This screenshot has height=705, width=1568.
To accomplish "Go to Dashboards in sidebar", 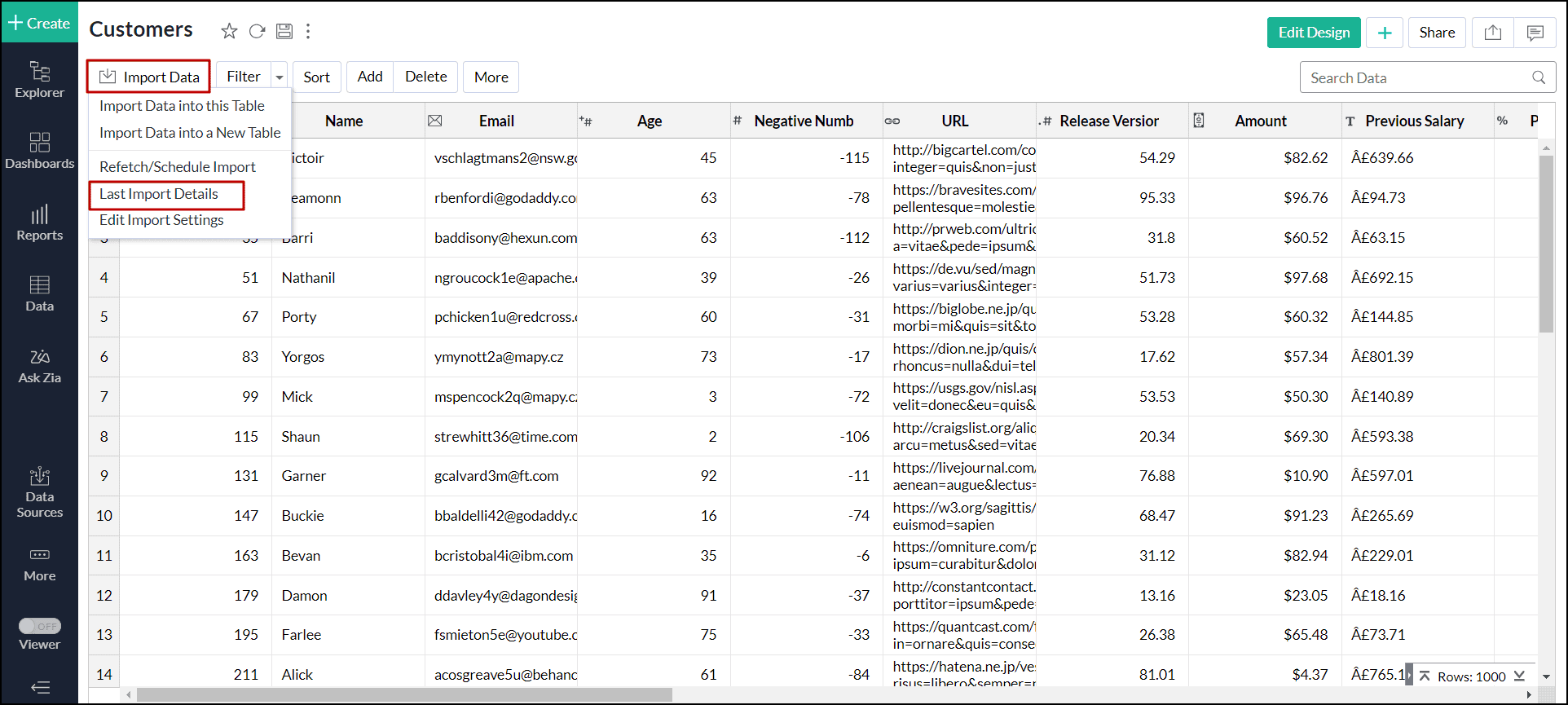I will point(39,151).
